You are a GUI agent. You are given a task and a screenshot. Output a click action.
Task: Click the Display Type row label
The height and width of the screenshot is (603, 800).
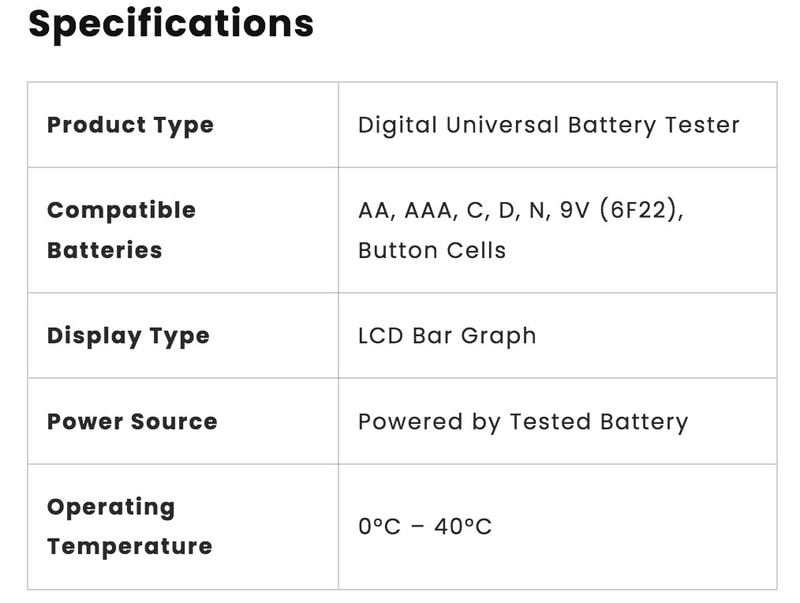point(128,335)
